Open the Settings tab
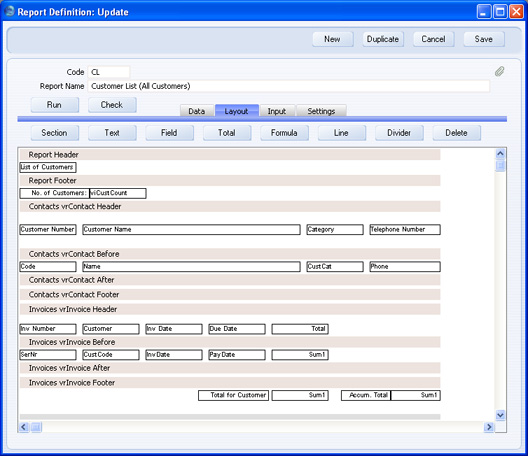Viewport: 528px width, 456px height. tap(321, 111)
